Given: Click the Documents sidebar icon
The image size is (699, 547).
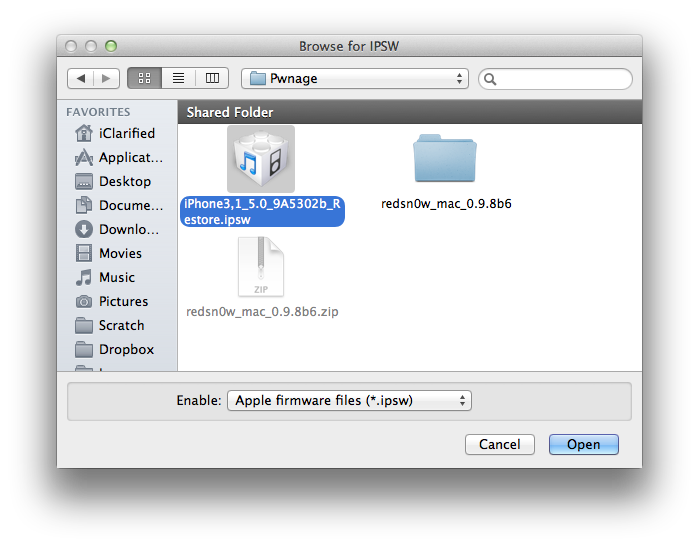Looking at the screenshot, I should 84,205.
